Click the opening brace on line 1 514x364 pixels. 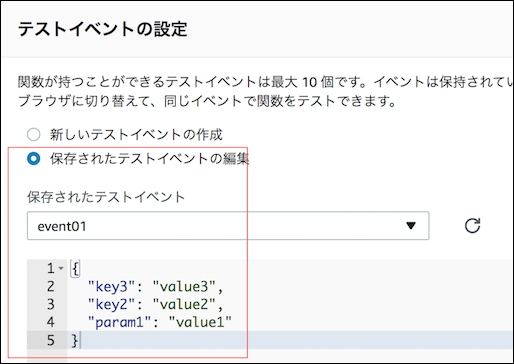(75, 268)
